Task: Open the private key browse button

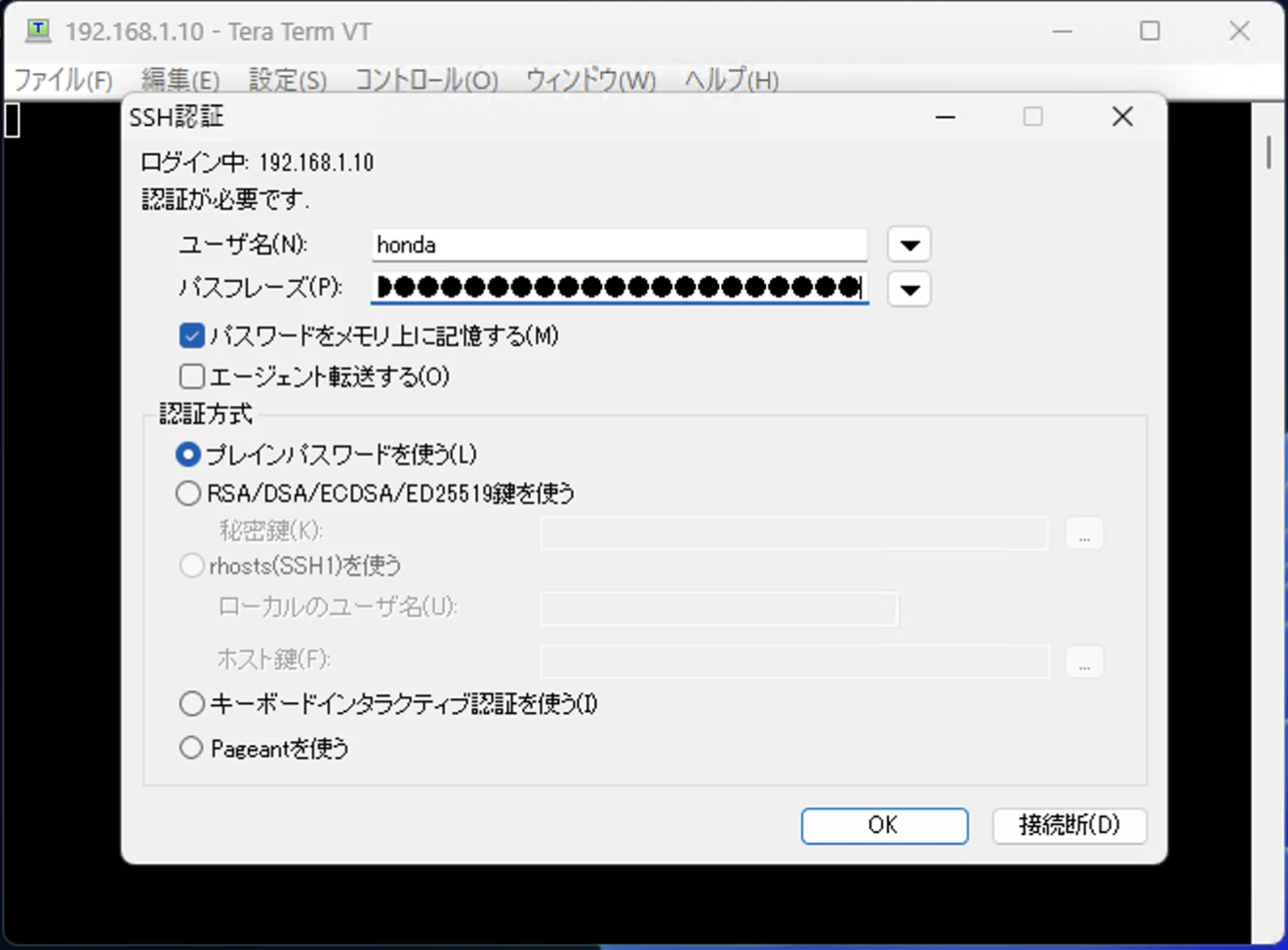Action: tap(1083, 533)
